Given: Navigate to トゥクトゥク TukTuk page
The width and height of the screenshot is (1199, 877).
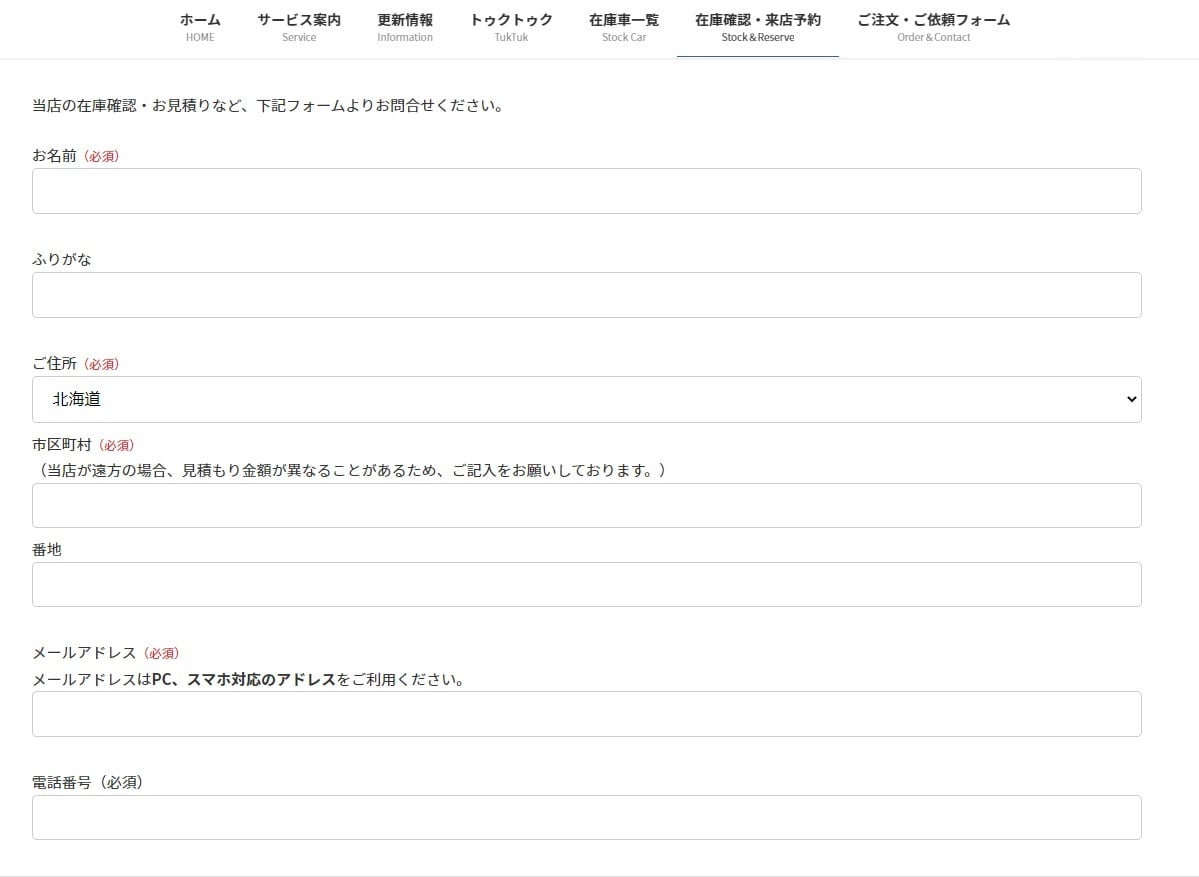Looking at the screenshot, I should 511,28.
